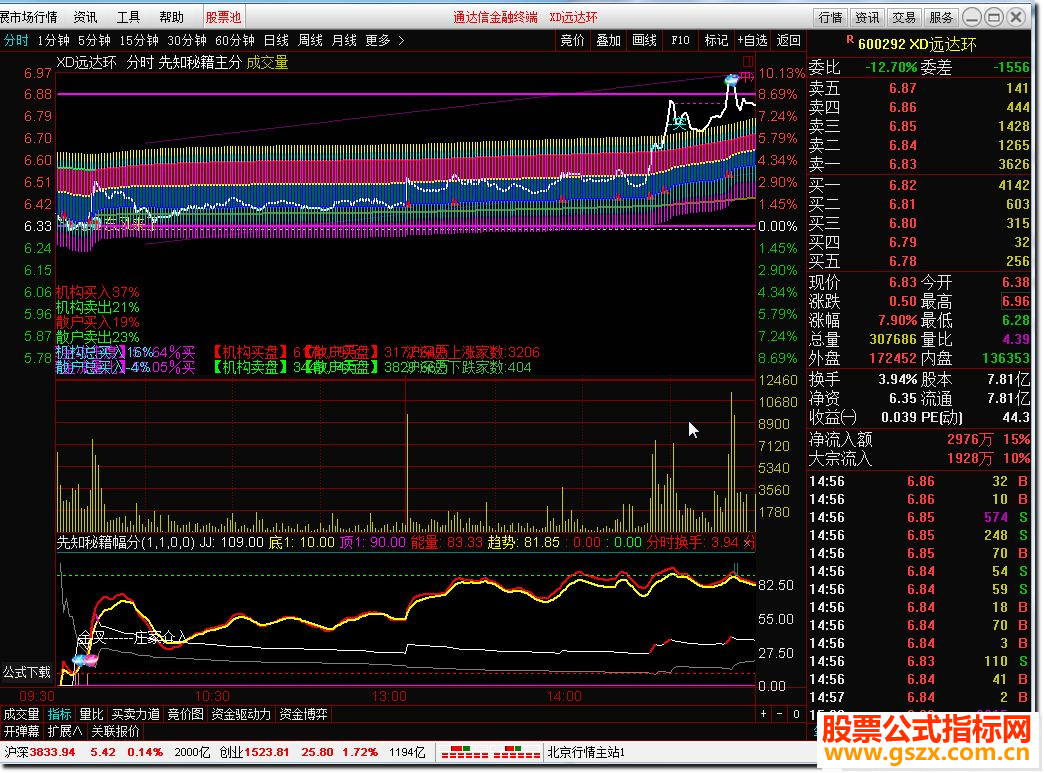This screenshot has width=1044, height=773.
Task: Select the 量比 bottom tab
Action: 91,714
